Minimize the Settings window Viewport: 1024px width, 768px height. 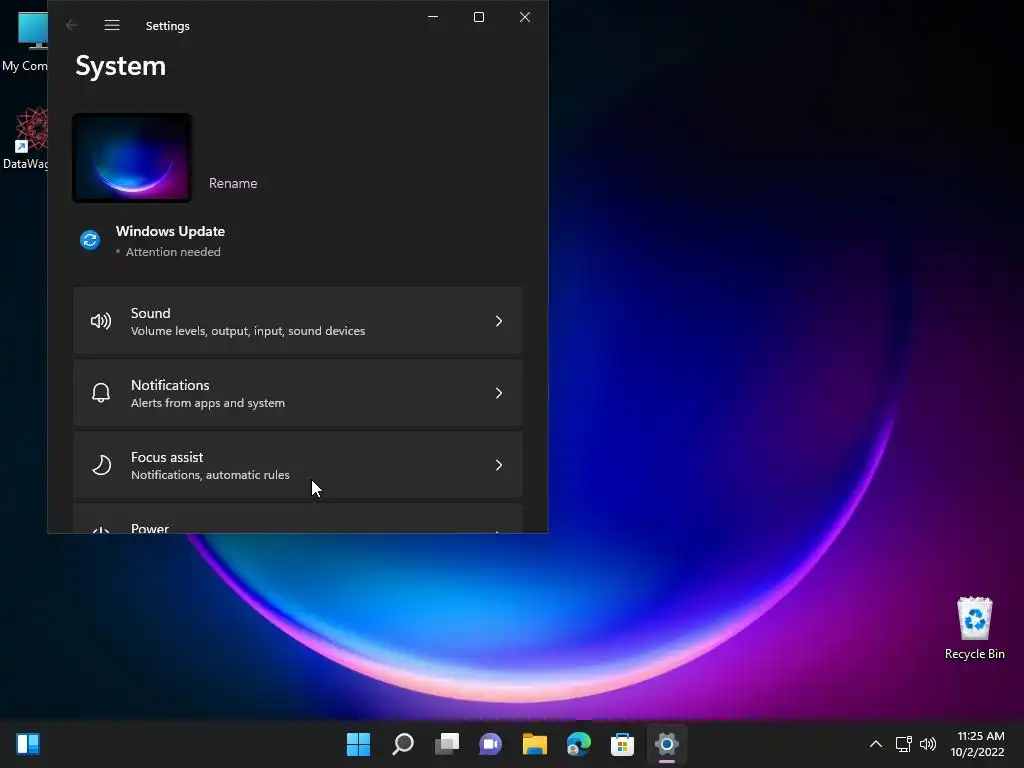[x=433, y=17]
